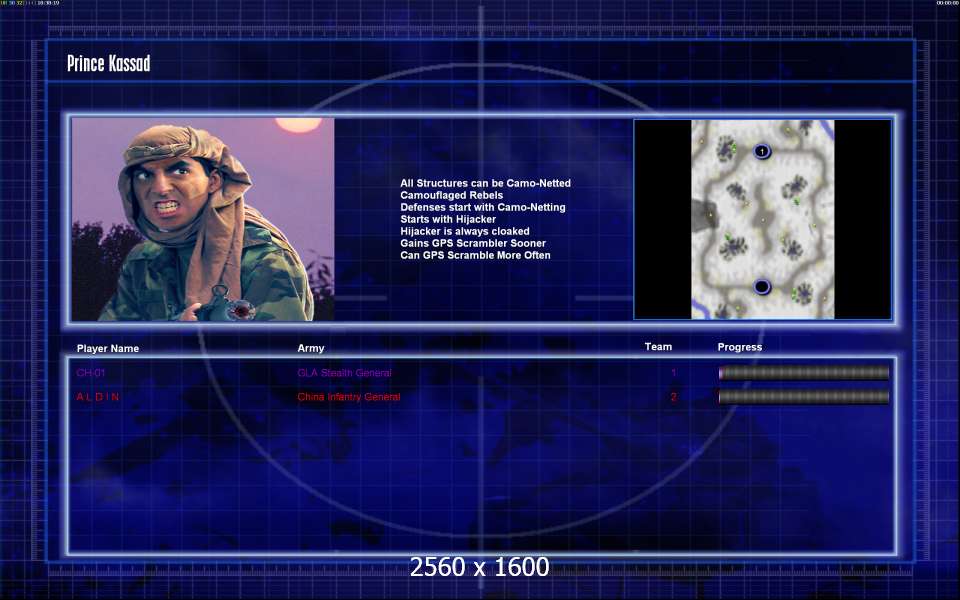Click the Prince Kassad title text
This screenshot has height=600, width=960.
[108, 64]
